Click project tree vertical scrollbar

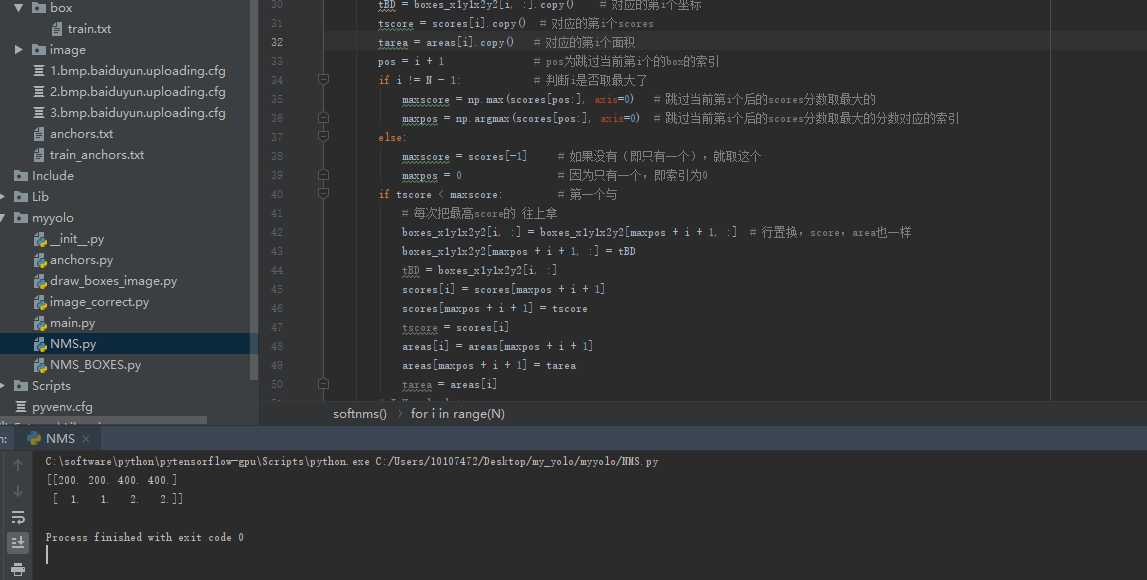click(254, 190)
